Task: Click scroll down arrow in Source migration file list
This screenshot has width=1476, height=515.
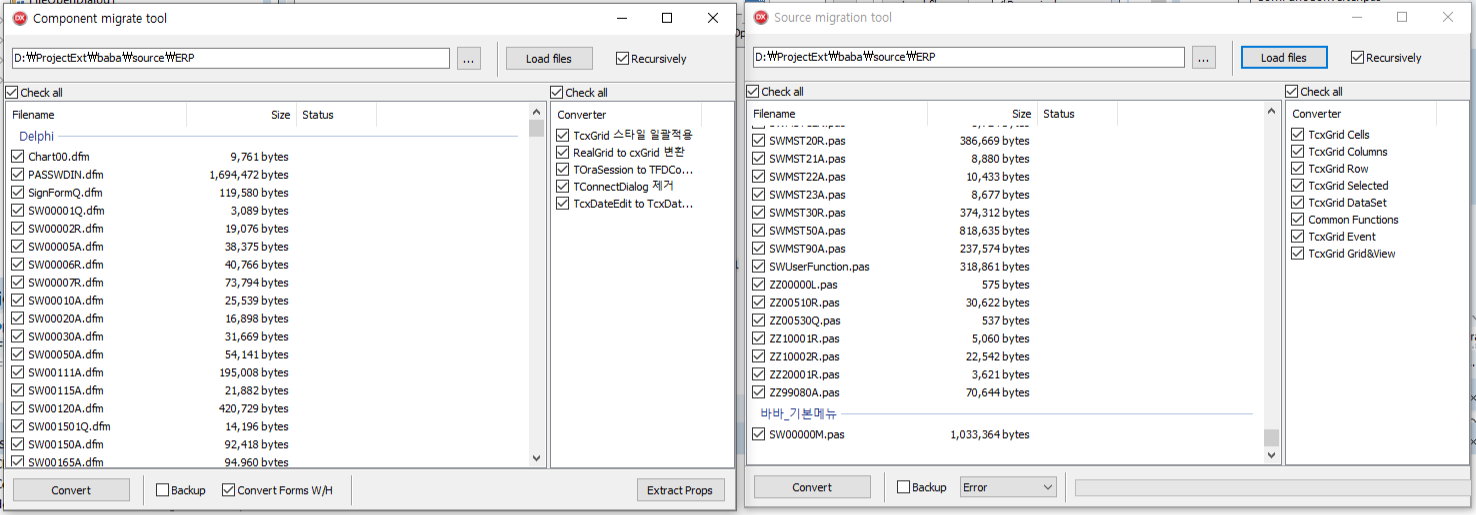Action: 1271,455
